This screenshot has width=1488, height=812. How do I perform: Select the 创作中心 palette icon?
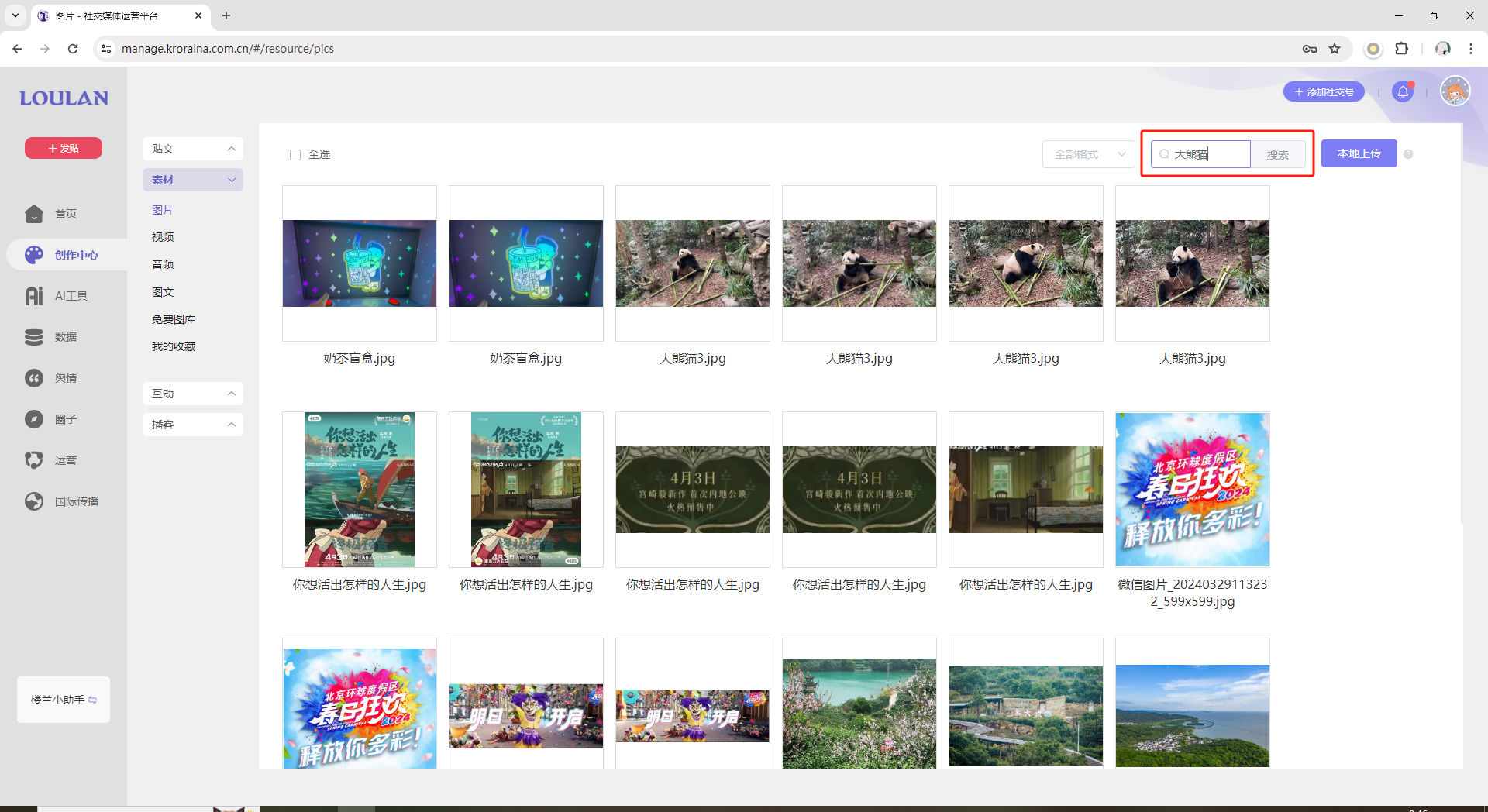point(34,255)
